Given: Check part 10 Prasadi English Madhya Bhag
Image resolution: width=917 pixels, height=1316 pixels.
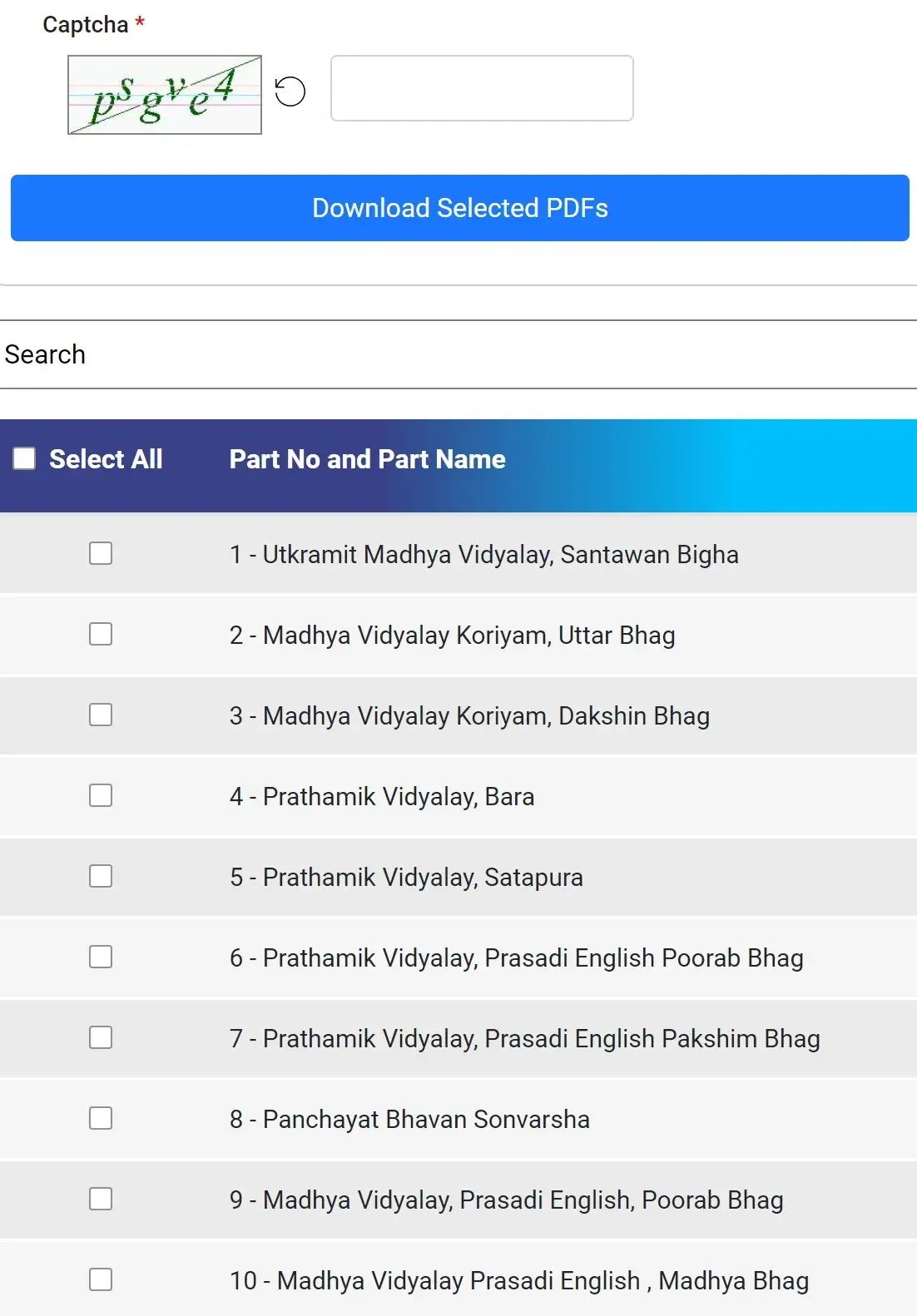Looking at the screenshot, I should [101, 1279].
